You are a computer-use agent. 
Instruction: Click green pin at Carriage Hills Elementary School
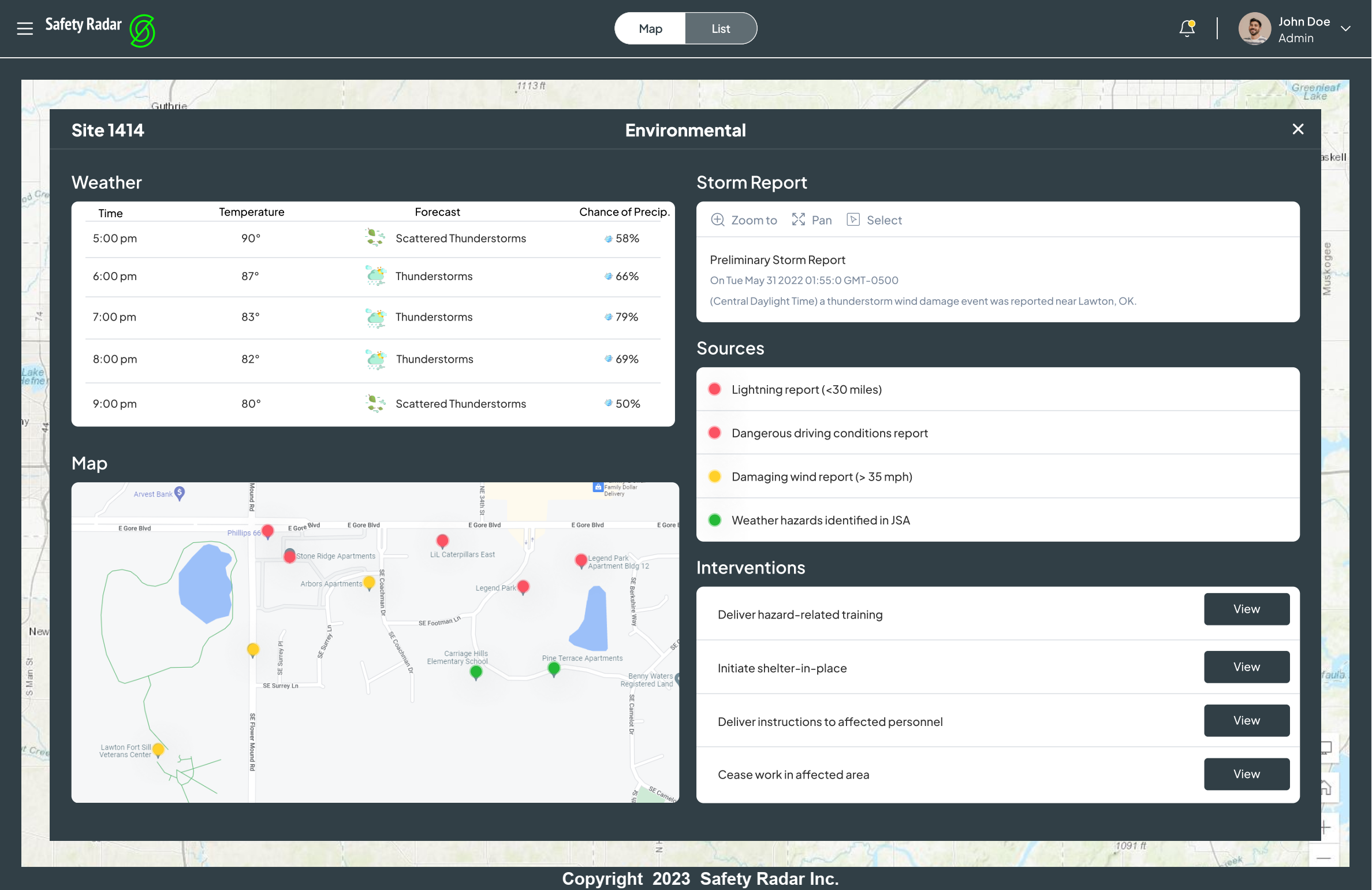pos(476,672)
